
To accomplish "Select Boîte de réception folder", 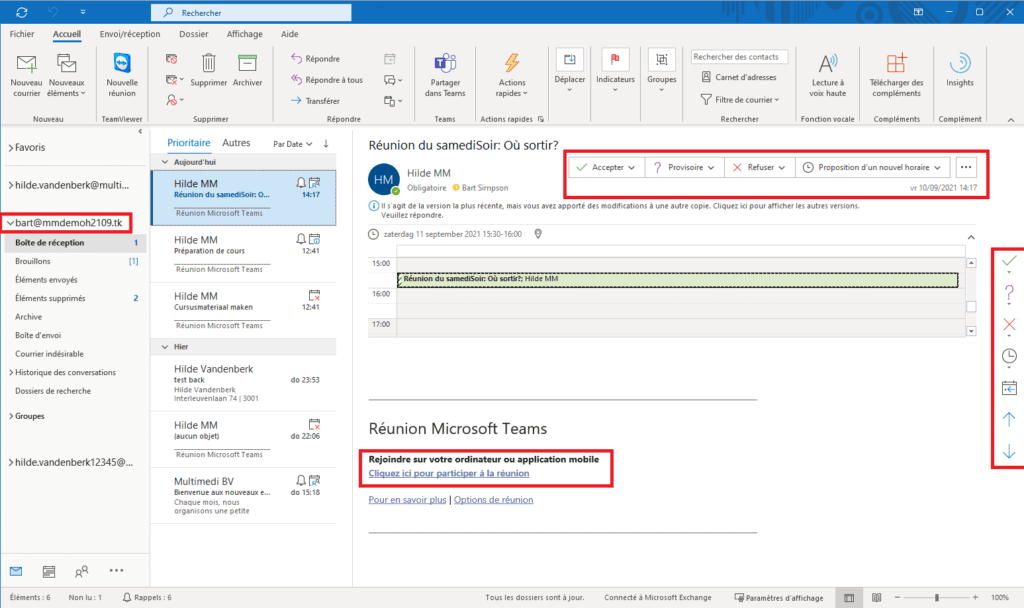I will click(x=75, y=242).
